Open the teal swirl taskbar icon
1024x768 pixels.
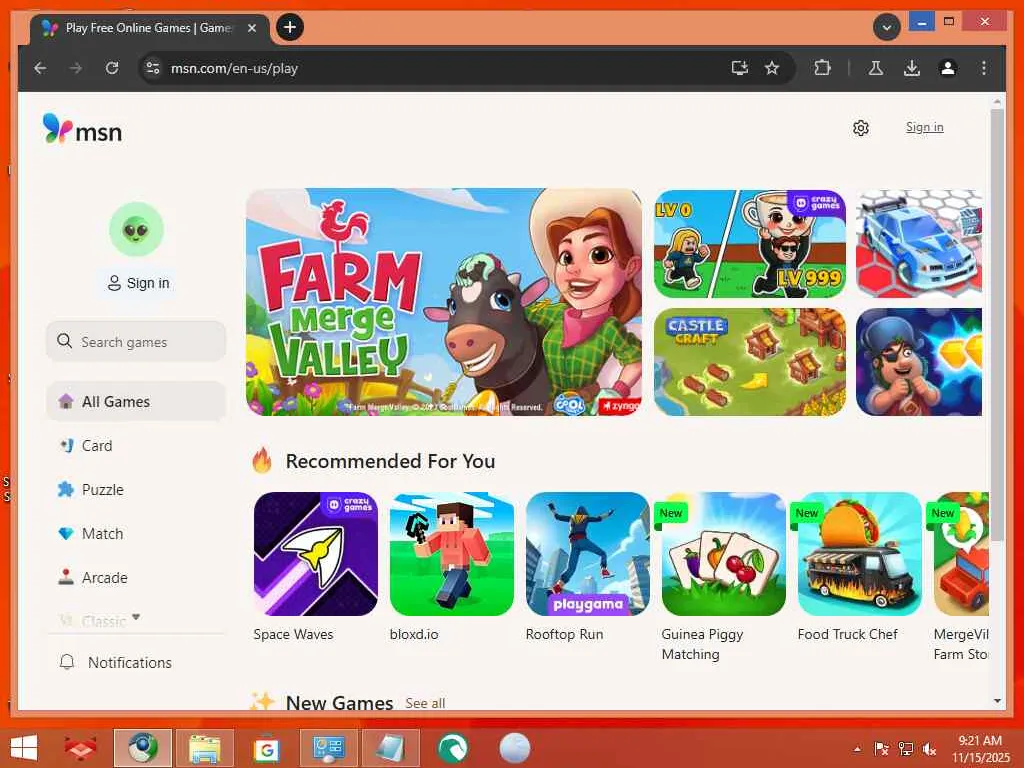click(453, 748)
